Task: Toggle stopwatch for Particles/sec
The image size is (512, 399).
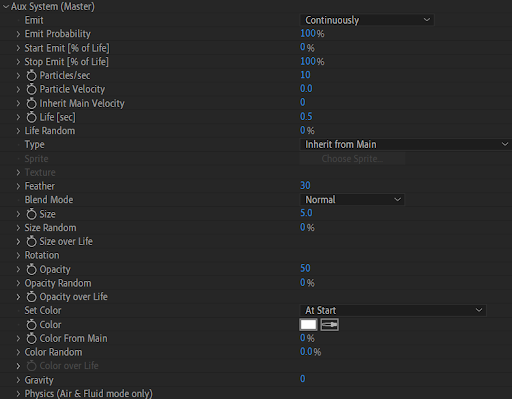Action: 31,76
